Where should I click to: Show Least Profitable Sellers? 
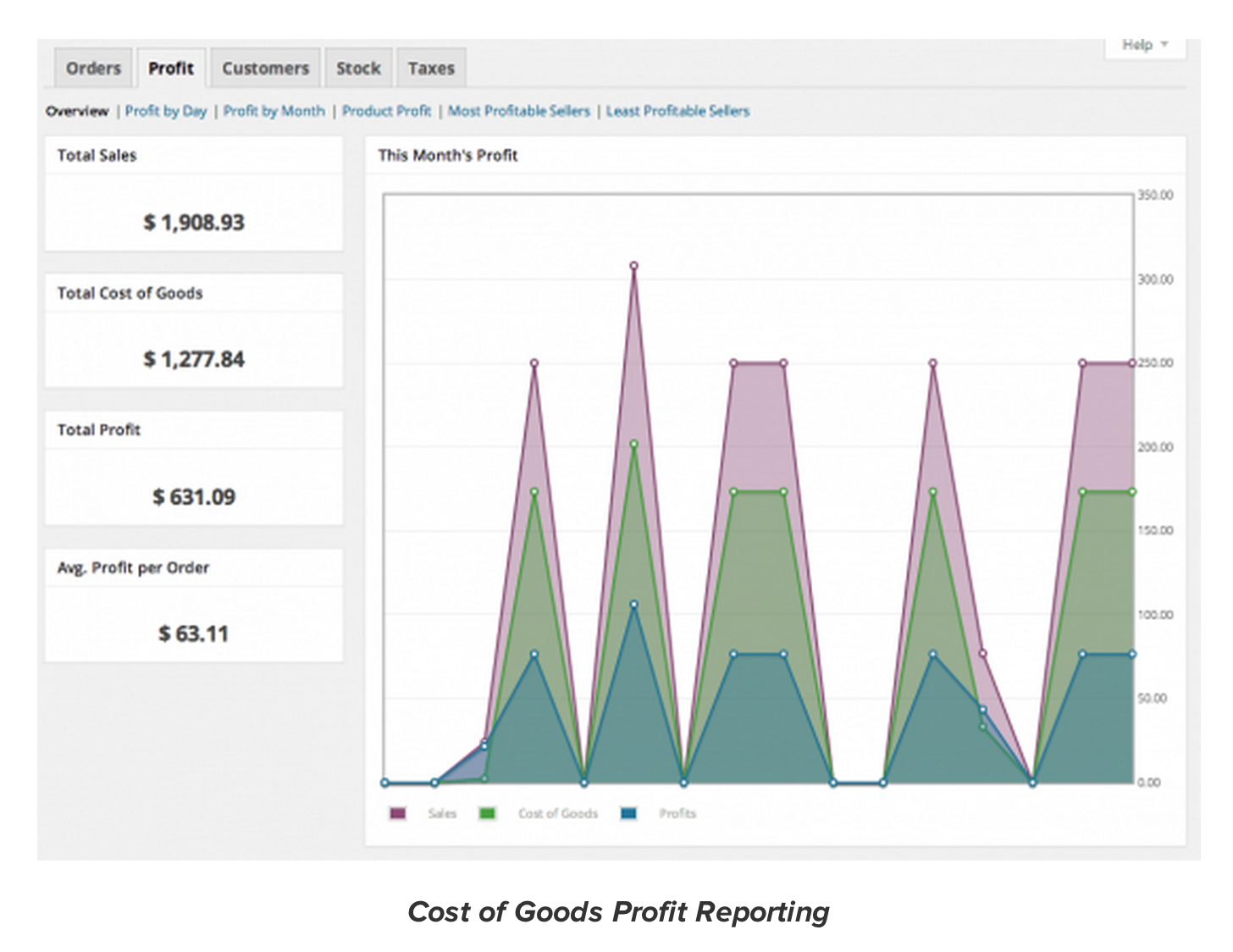(677, 111)
